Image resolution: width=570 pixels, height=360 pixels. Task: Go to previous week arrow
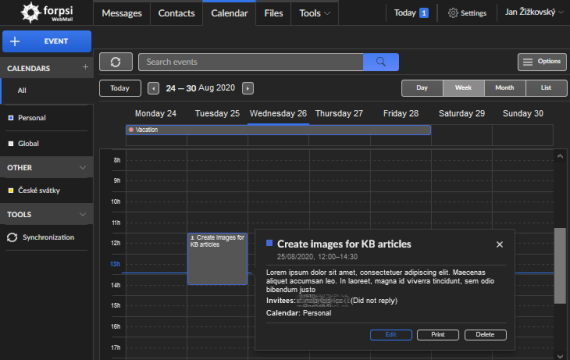tap(153, 88)
